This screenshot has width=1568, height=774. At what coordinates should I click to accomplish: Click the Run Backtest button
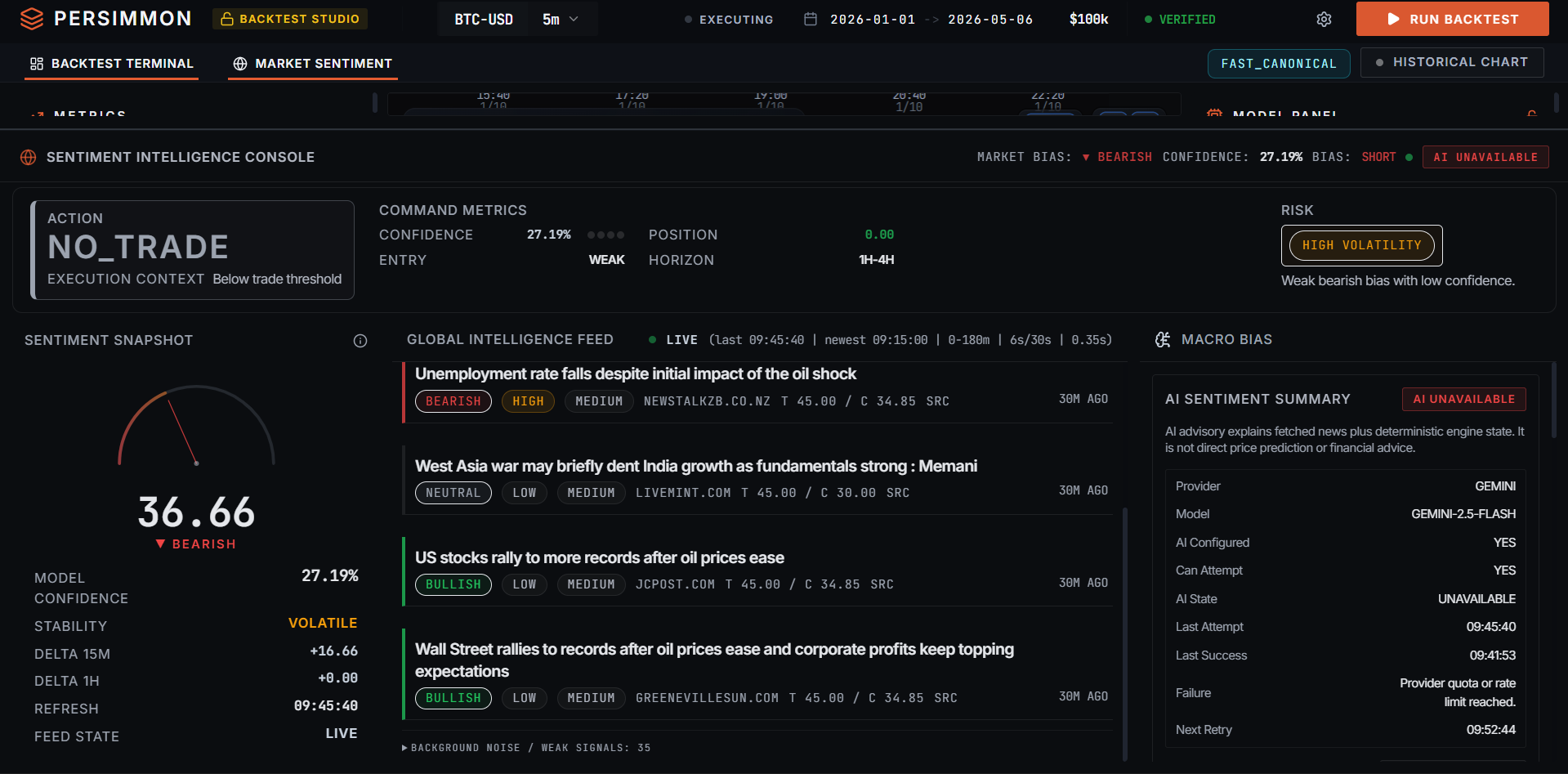1453,19
